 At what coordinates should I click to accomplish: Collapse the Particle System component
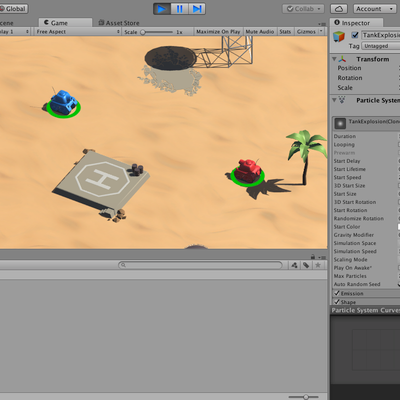click(334, 100)
